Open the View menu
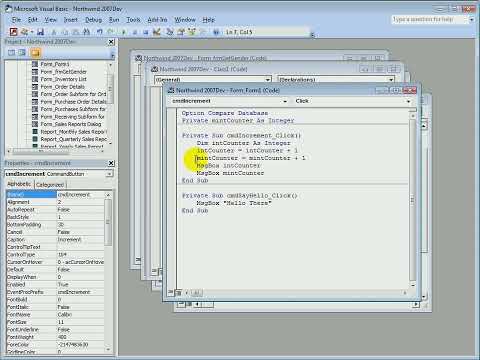 click(51, 20)
